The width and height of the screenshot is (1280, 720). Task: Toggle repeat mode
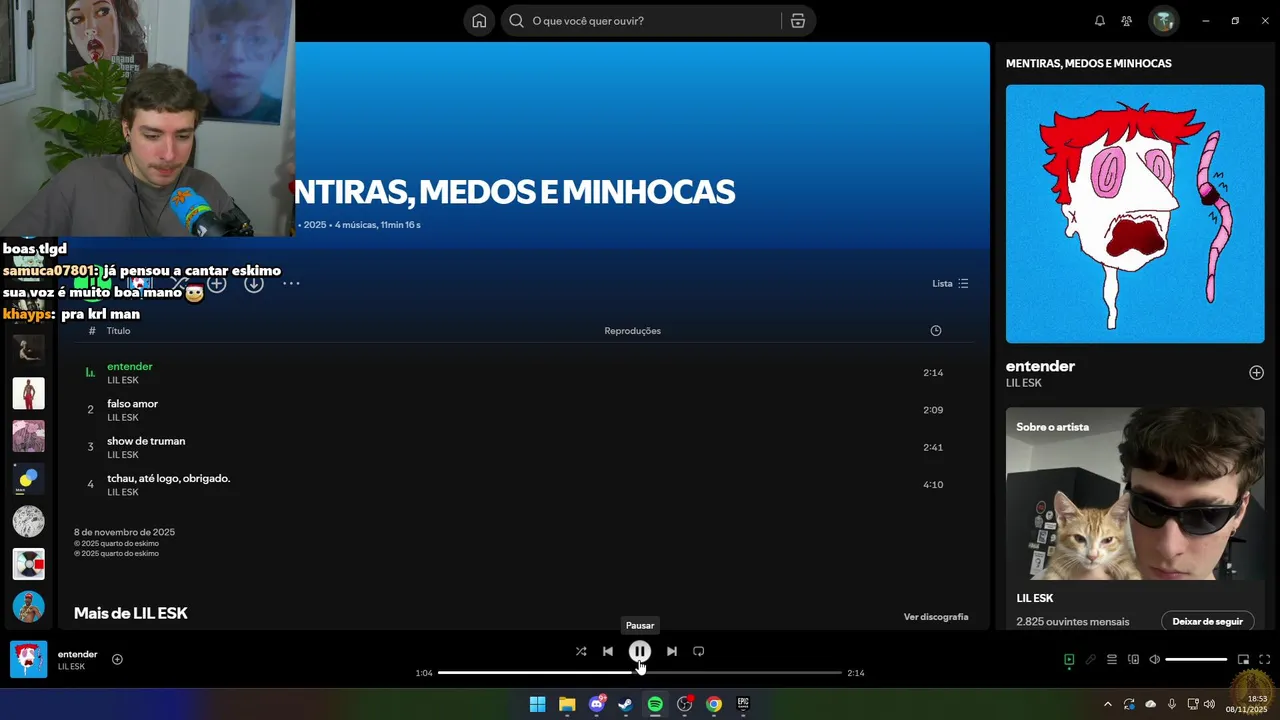(x=699, y=651)
